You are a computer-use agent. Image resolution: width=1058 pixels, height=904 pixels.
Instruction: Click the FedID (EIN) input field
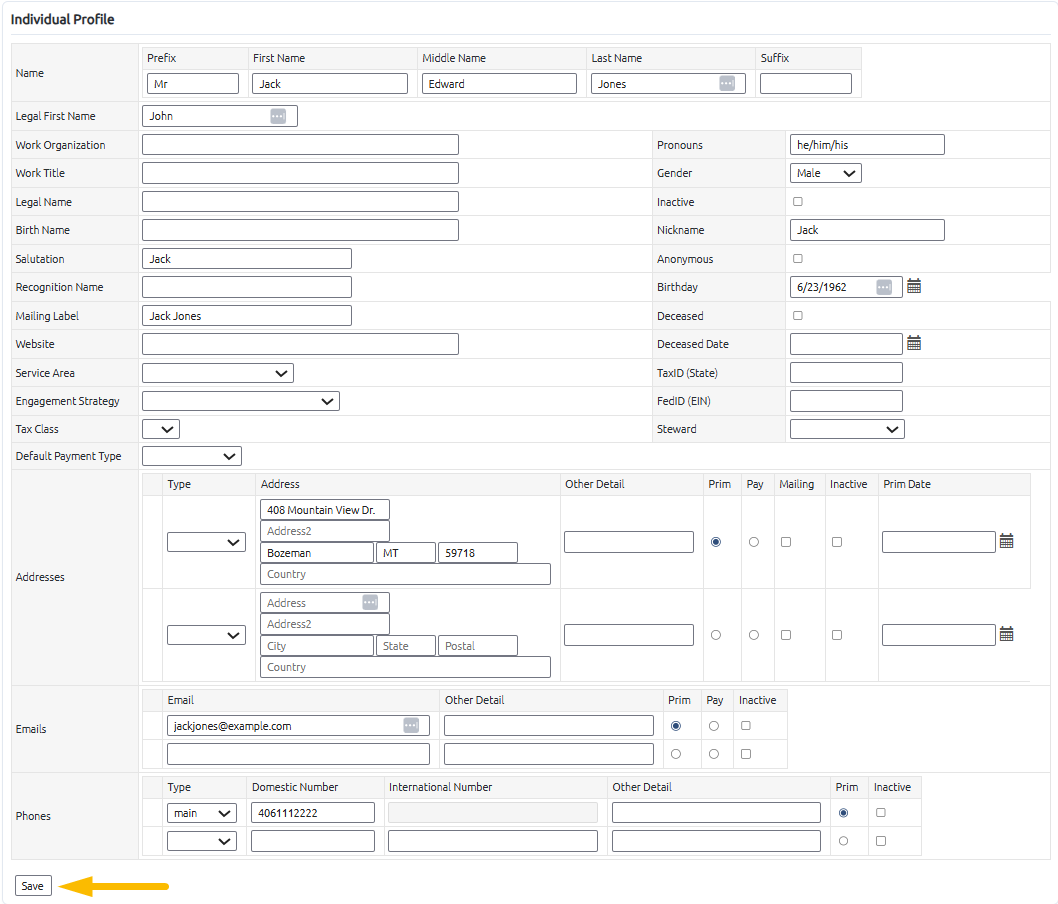pos(846,401)
